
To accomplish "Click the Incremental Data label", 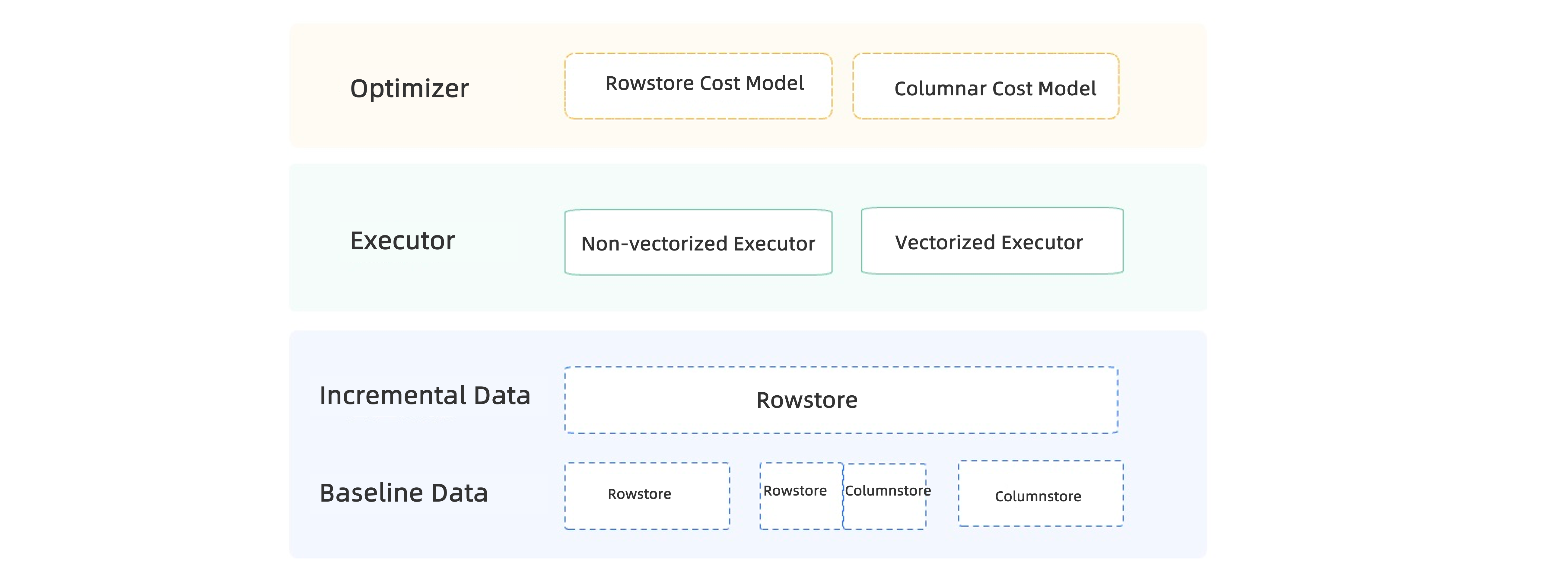I will click(425, 396).
